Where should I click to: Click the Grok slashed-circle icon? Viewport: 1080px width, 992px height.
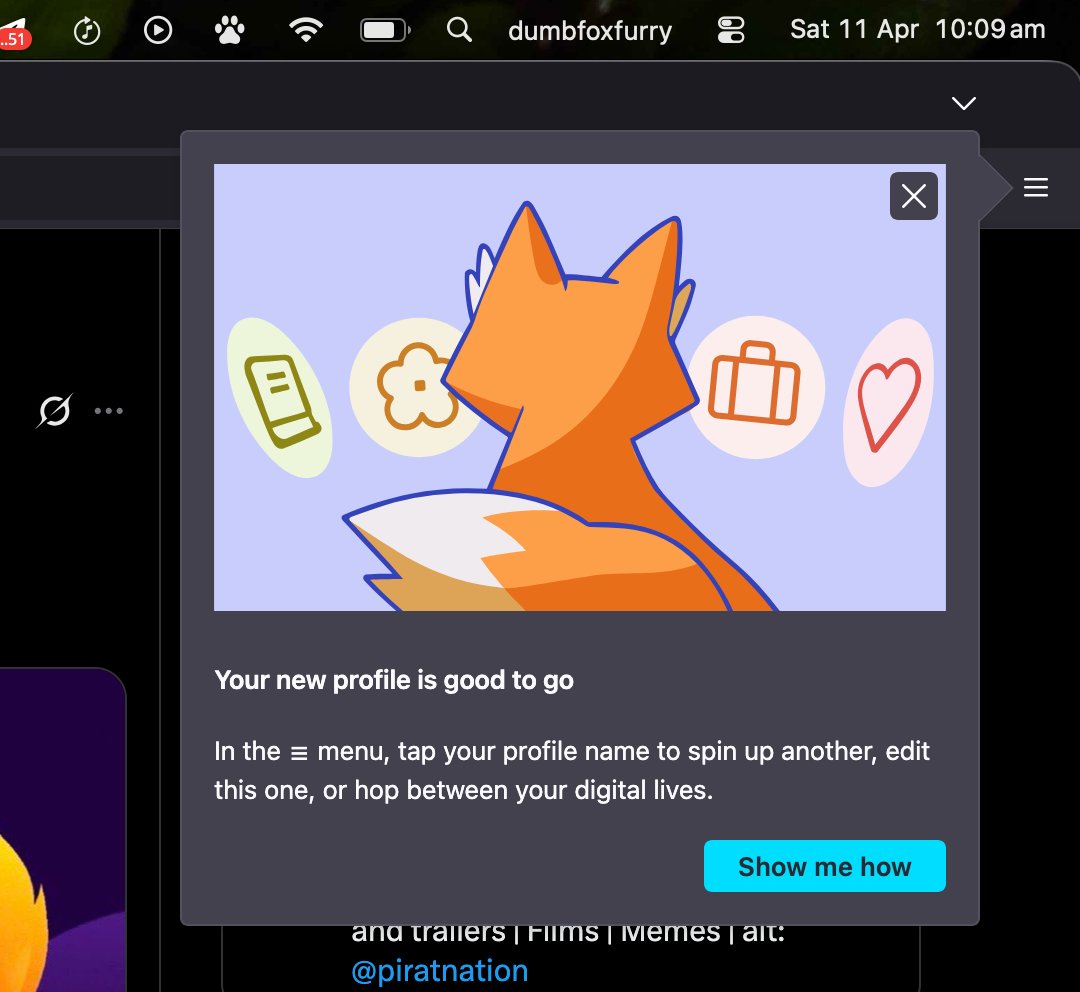[54, 411]
